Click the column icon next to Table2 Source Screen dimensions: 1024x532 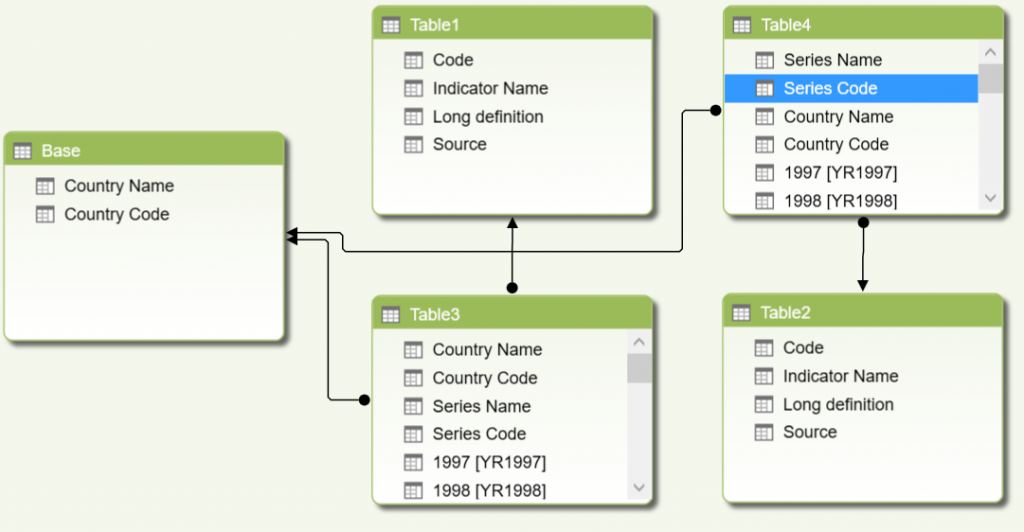click(x=764, y=433)
